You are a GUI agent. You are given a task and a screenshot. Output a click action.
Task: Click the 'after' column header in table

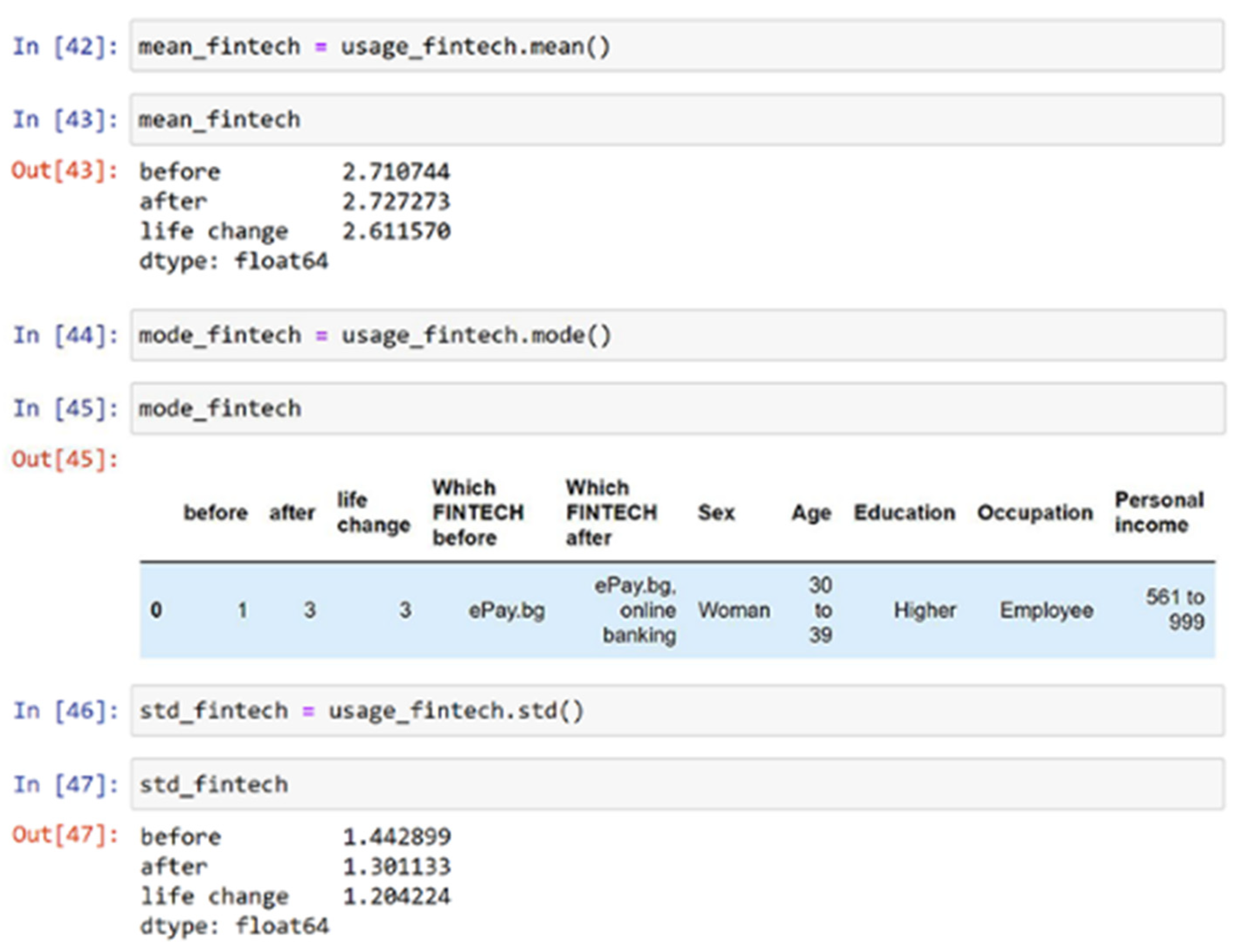[291, 512]
